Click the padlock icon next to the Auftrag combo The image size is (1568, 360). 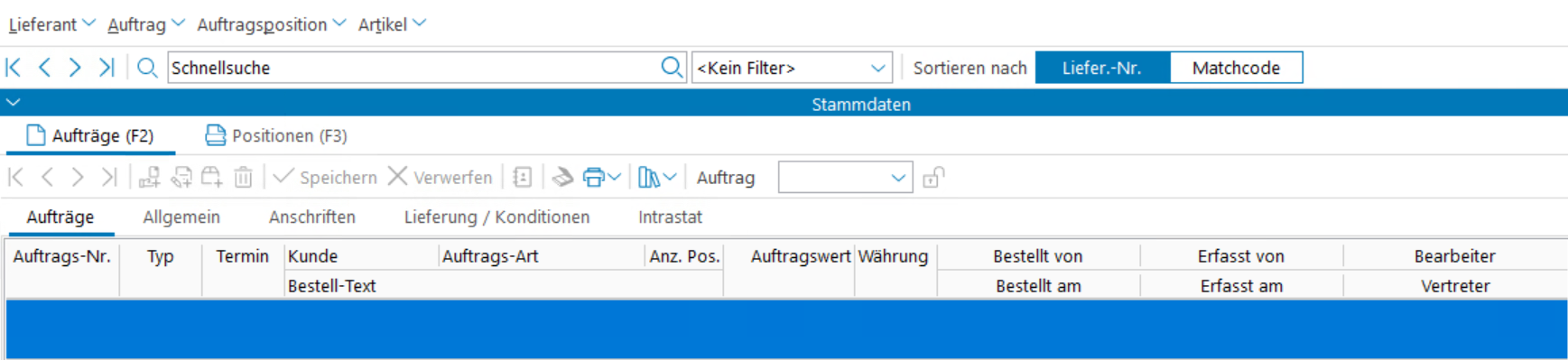pos(933,177)
